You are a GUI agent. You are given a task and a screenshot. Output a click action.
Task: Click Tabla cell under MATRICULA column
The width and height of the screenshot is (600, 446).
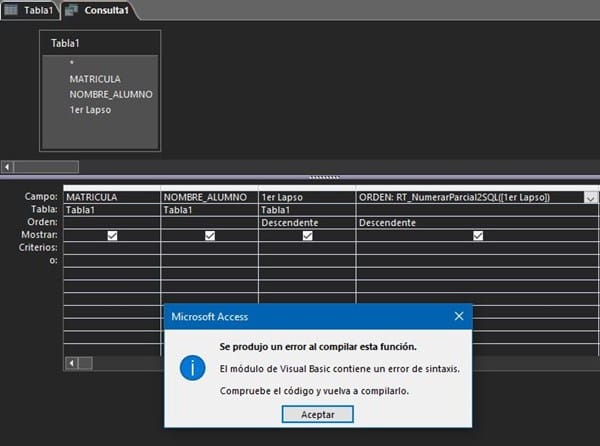tap(112, 210)
